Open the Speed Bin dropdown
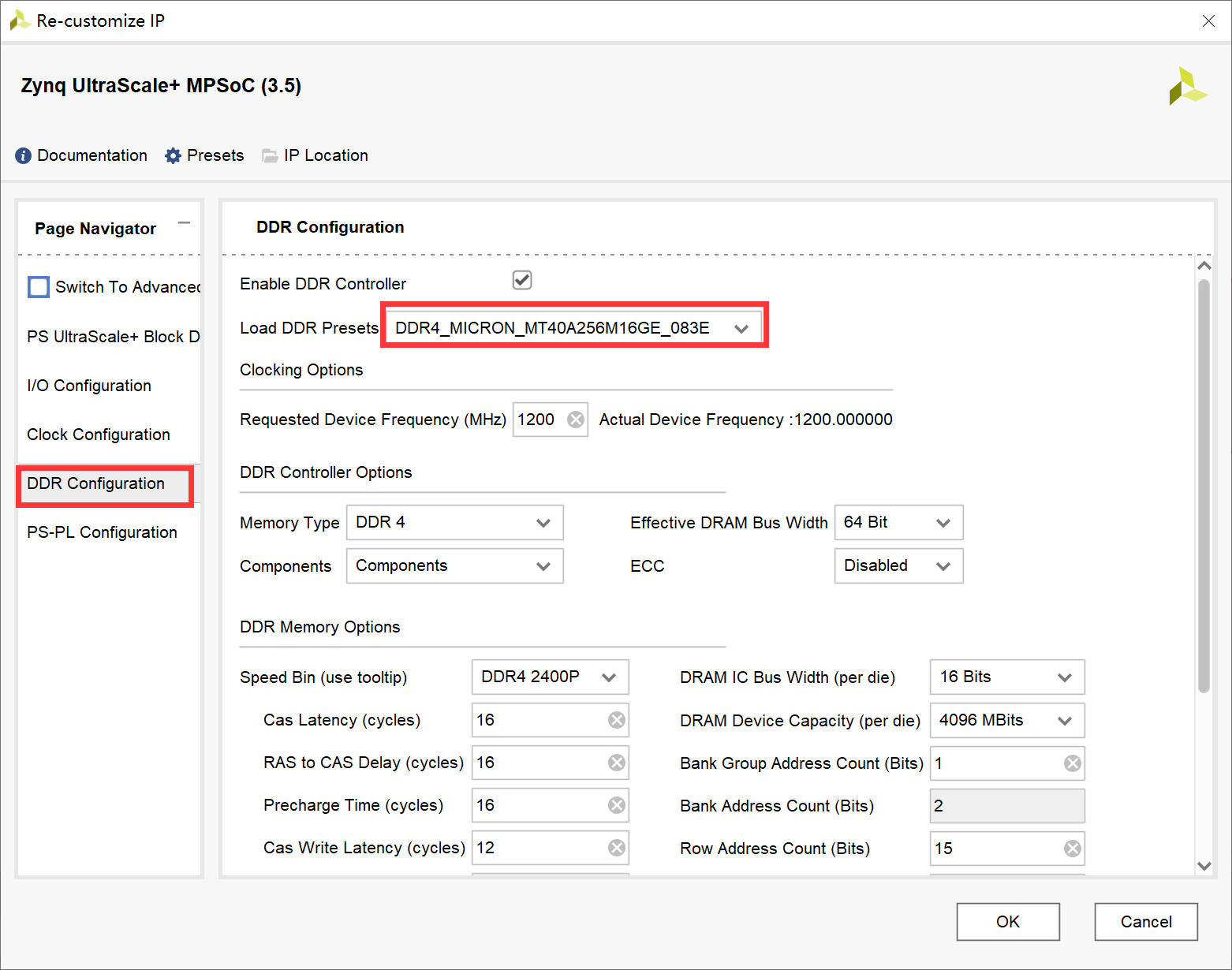 click(551, 677)
